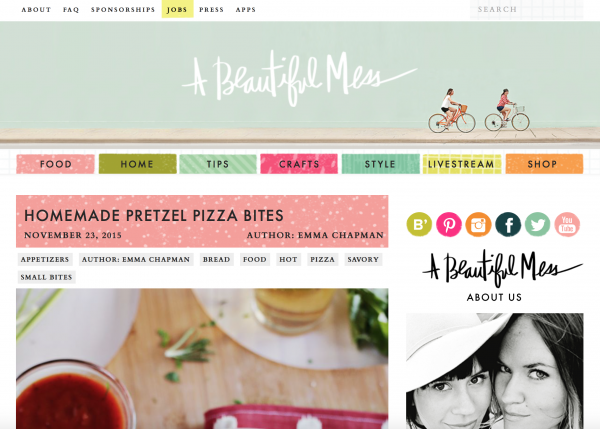The width and height of the screenshot is (600, 429).
Task: Filter by the Appetizers tag
Action: click(x=45, y=259)
